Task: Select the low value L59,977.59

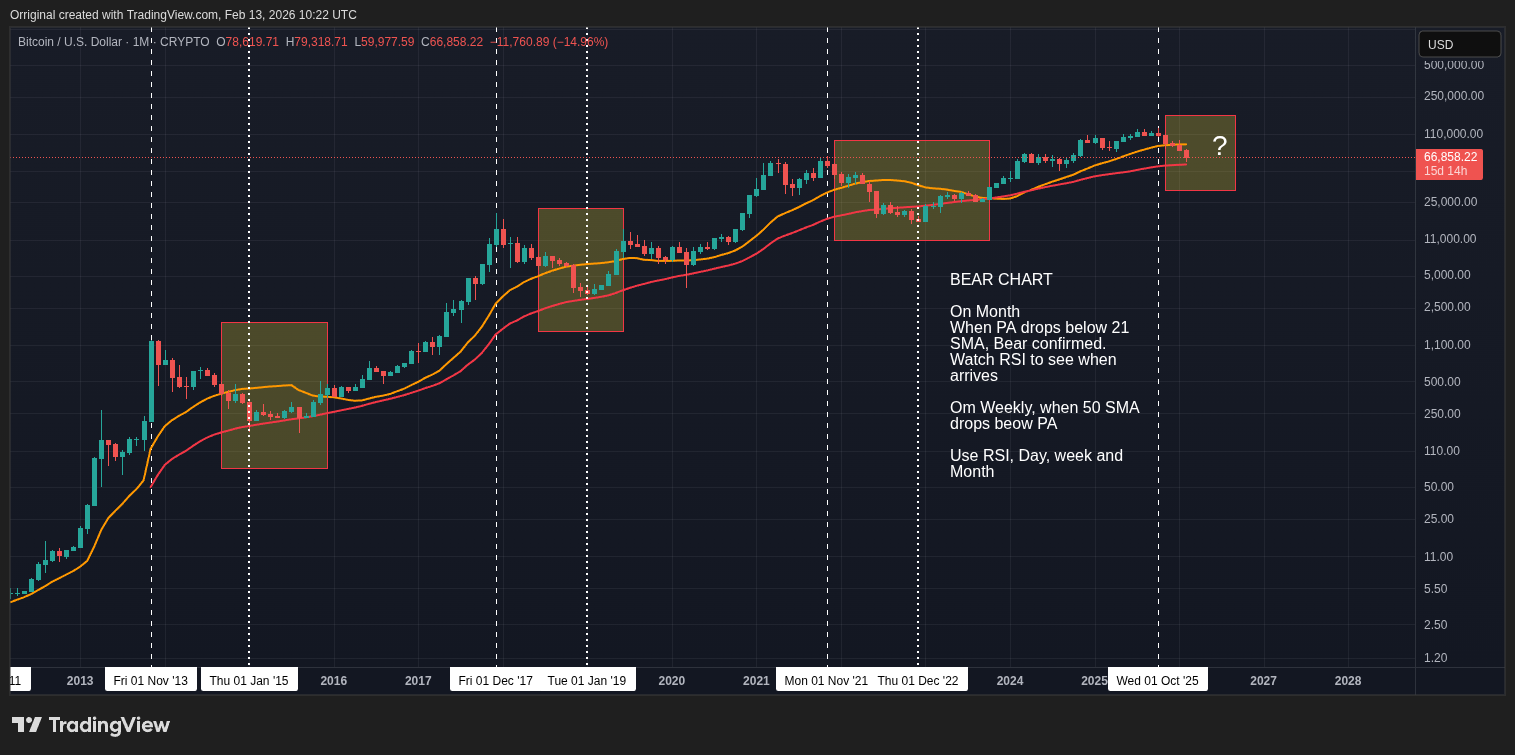Action: (x=384, y=42)
